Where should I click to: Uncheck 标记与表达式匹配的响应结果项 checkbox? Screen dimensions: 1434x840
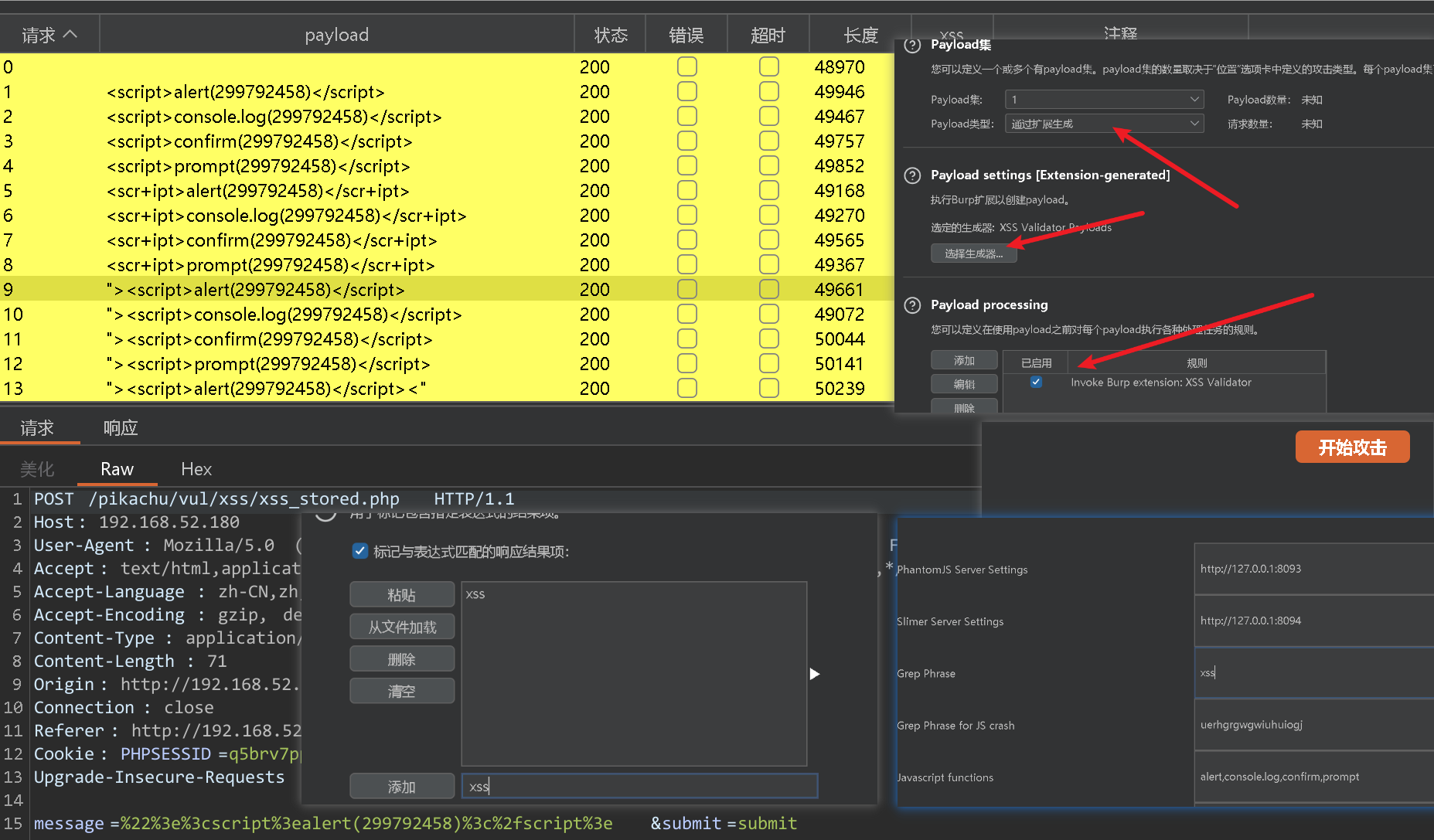tap(359, 551)
